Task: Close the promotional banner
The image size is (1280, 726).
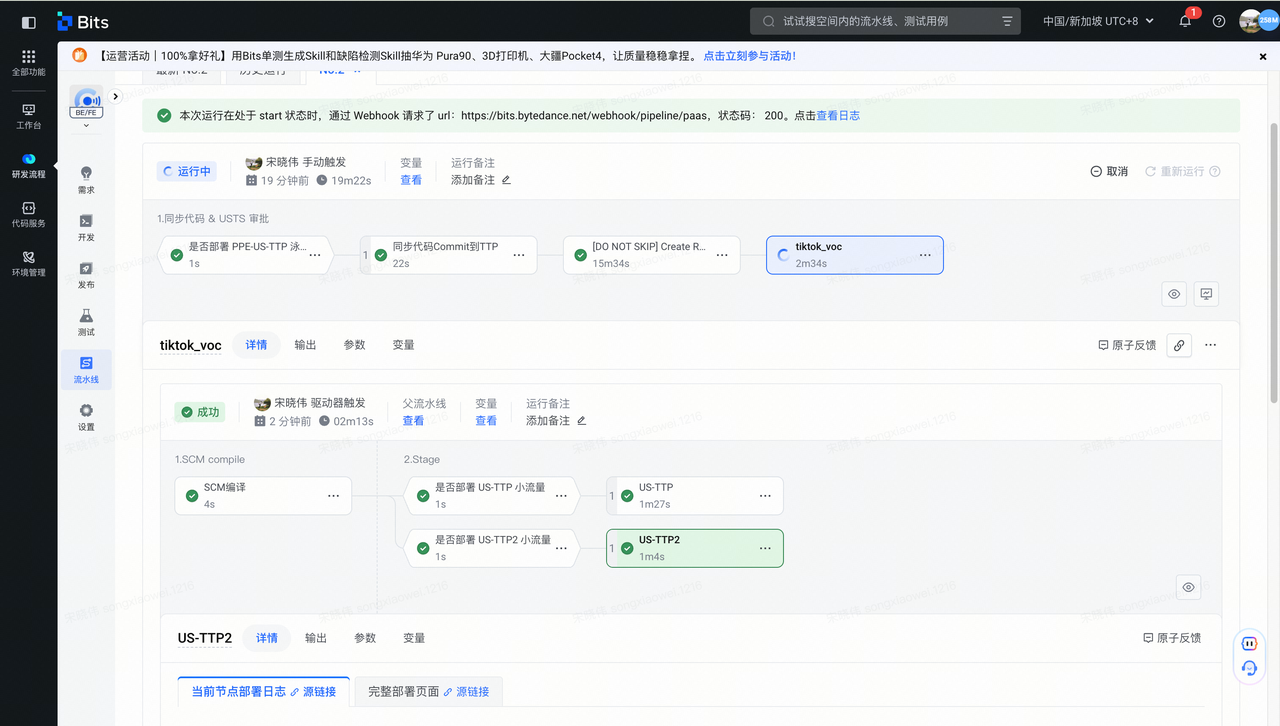Action: click(1263, 57)
